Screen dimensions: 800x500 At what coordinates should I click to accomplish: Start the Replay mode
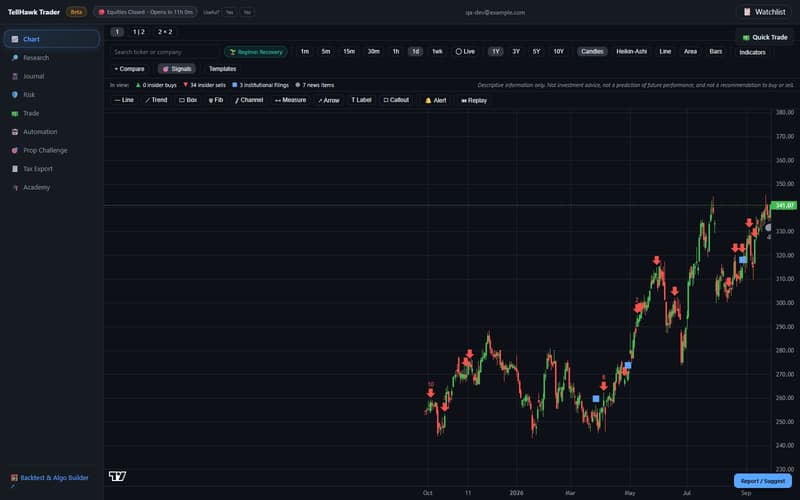[474, 101]
